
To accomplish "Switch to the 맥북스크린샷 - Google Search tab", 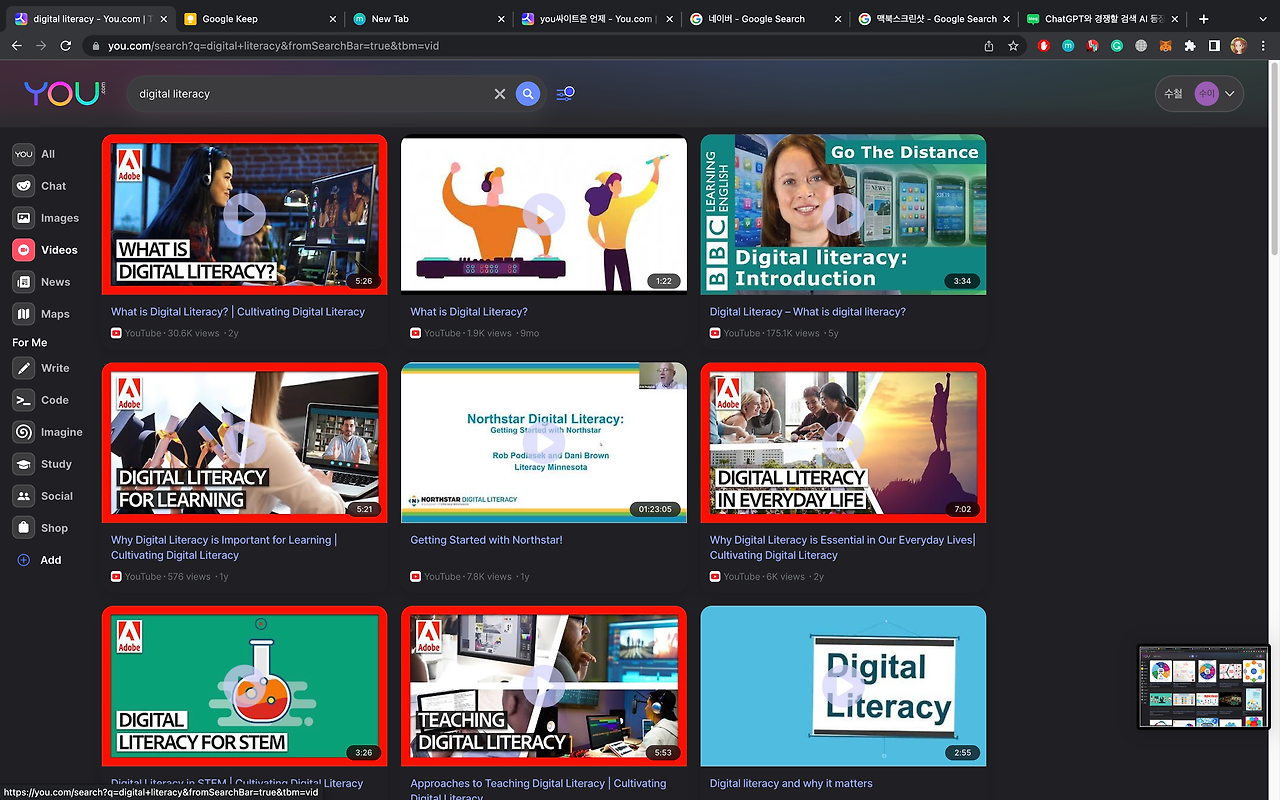I will coord(933,19).
